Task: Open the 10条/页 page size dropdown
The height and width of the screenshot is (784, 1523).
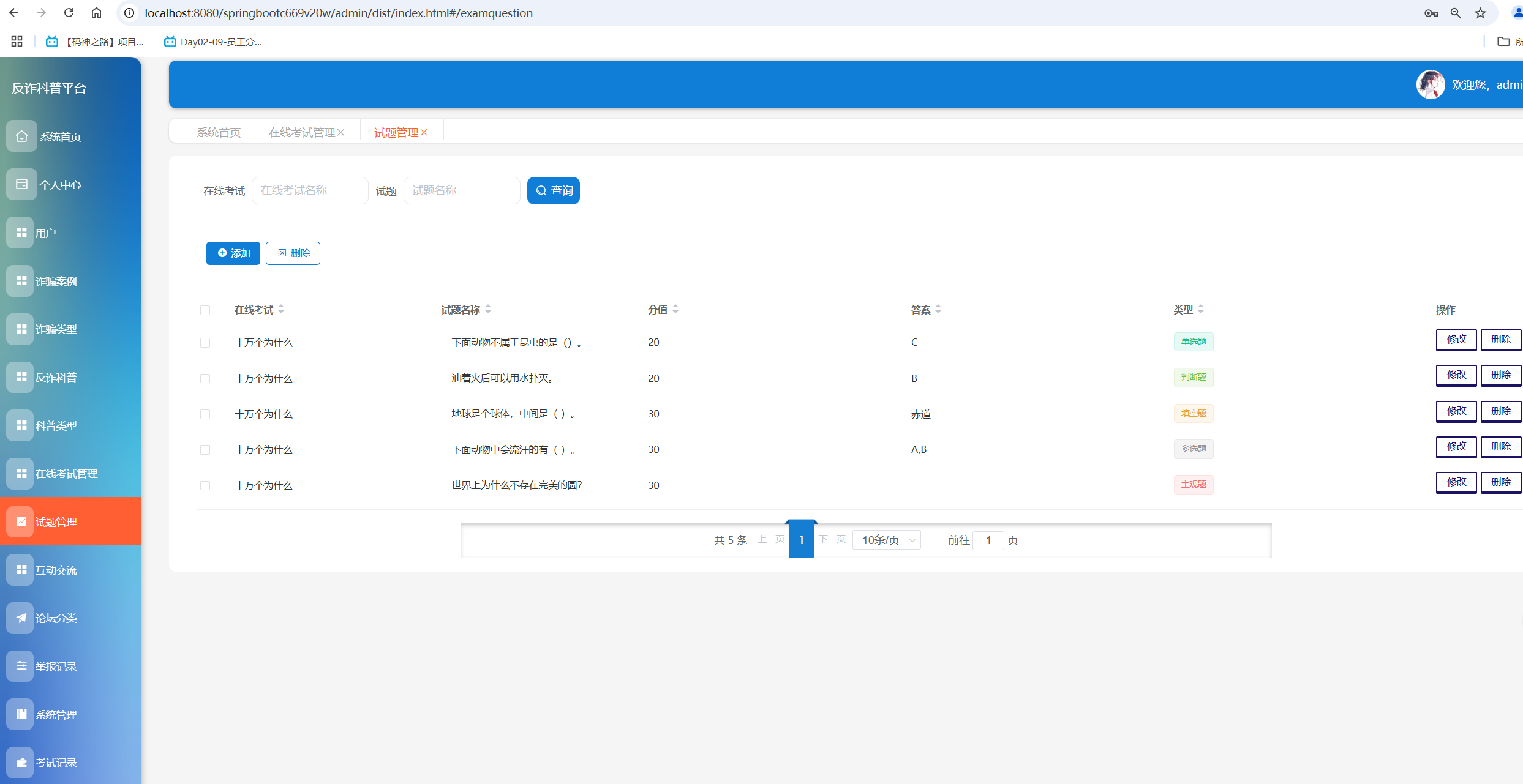Action: pyautogui.click(x=886, y=540)
